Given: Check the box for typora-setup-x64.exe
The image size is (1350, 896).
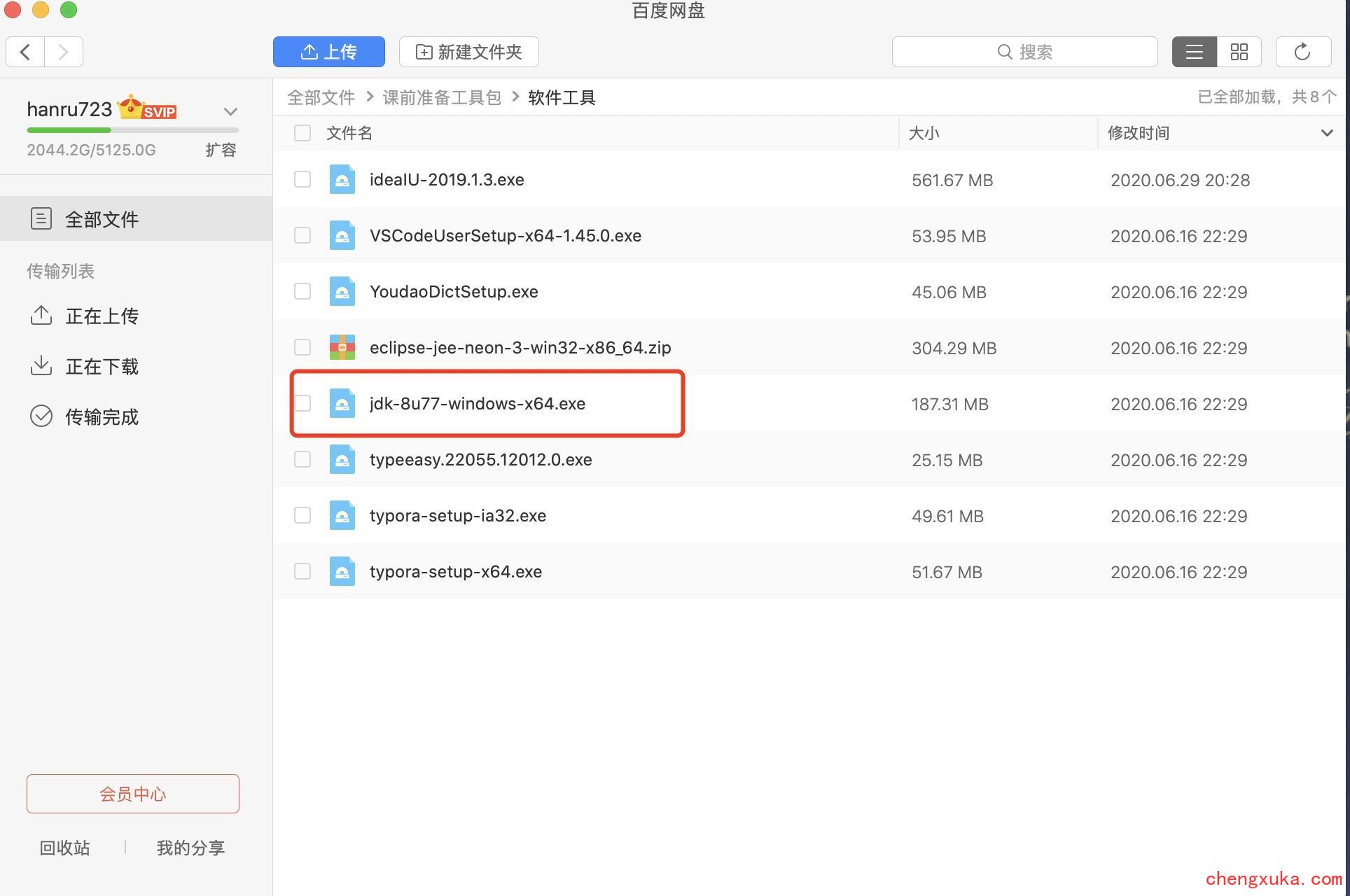Looking at the screenshot, I should (302, 571).
